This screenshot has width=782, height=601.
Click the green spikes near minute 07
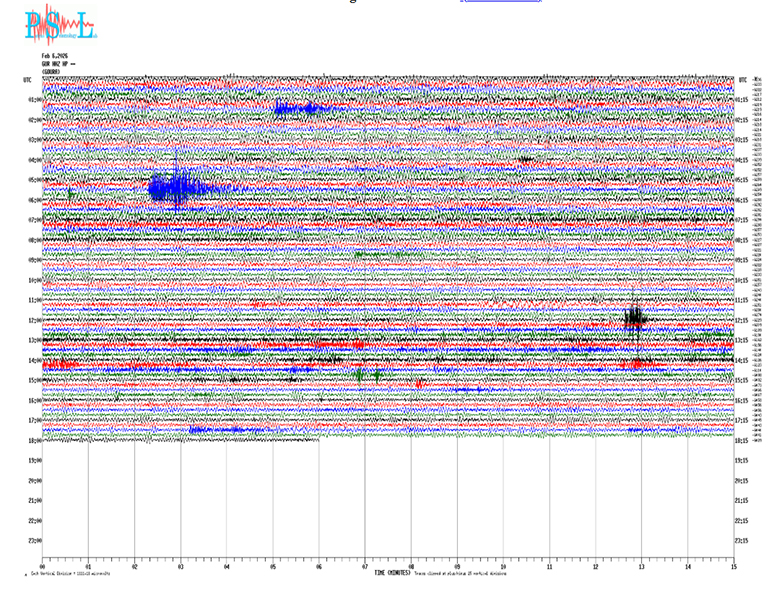click(366, 375)
